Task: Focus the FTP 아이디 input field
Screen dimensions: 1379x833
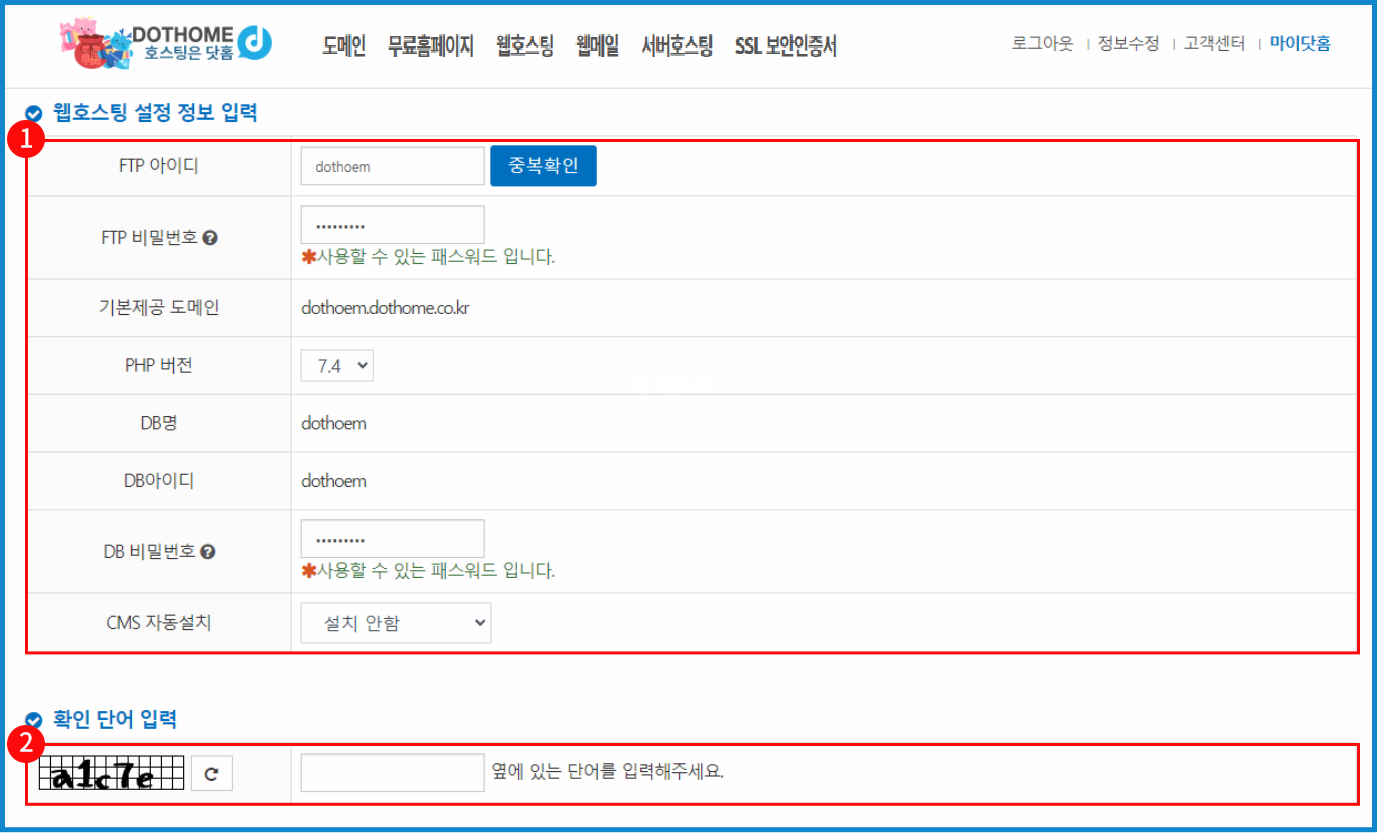Action: point(392,166)
